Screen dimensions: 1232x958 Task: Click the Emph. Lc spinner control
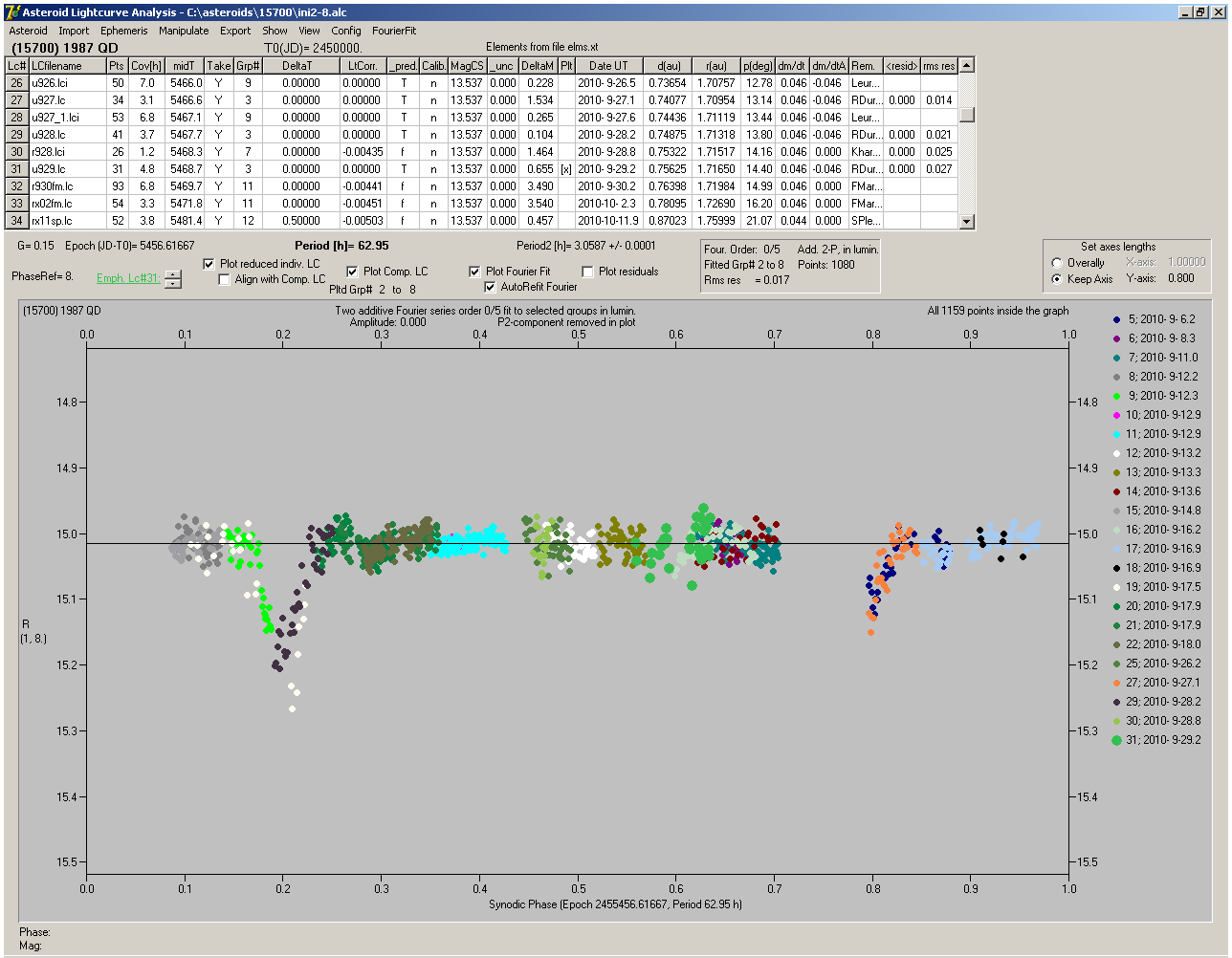172,279
